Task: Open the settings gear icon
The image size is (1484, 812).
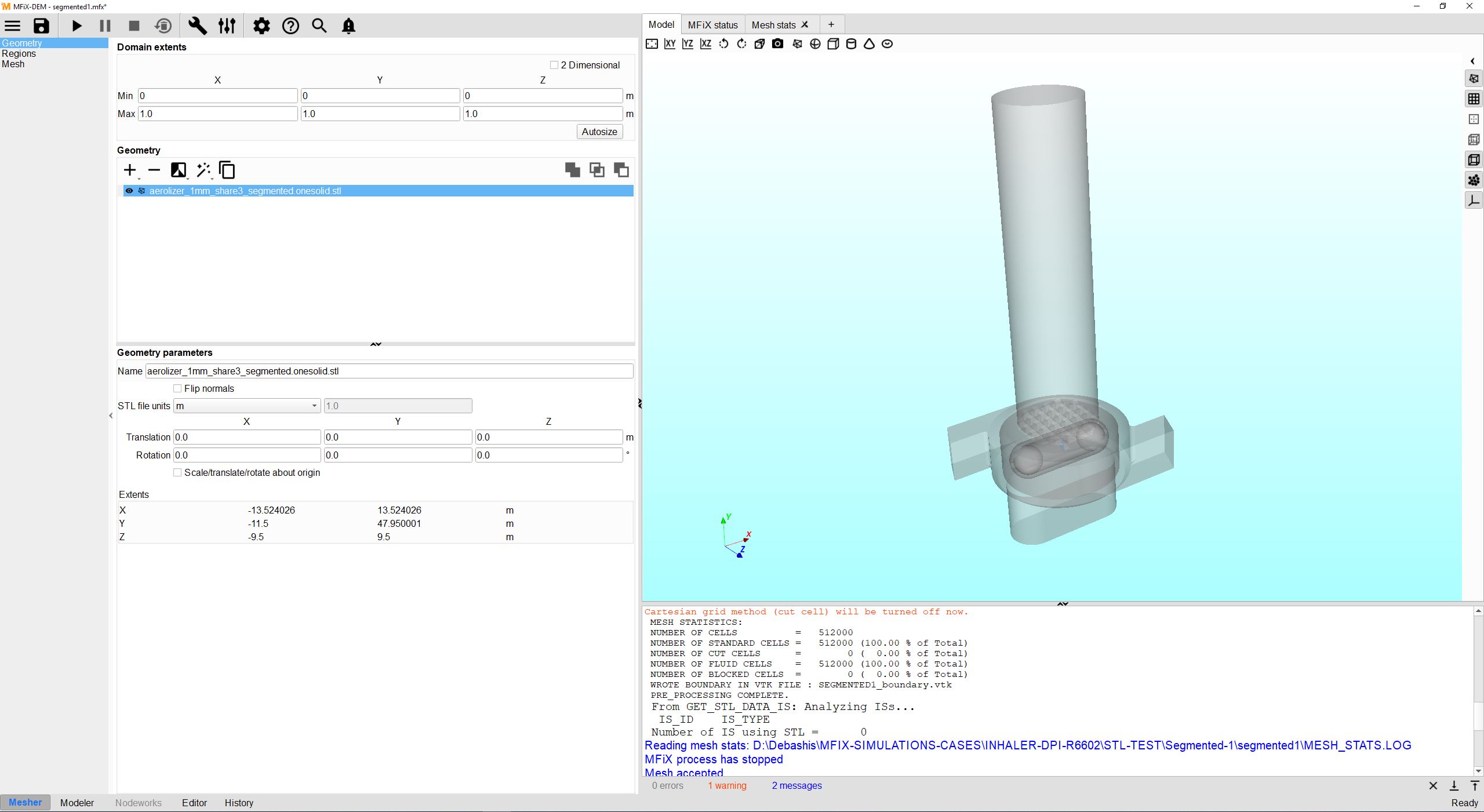Action: (x=261, y=26)
